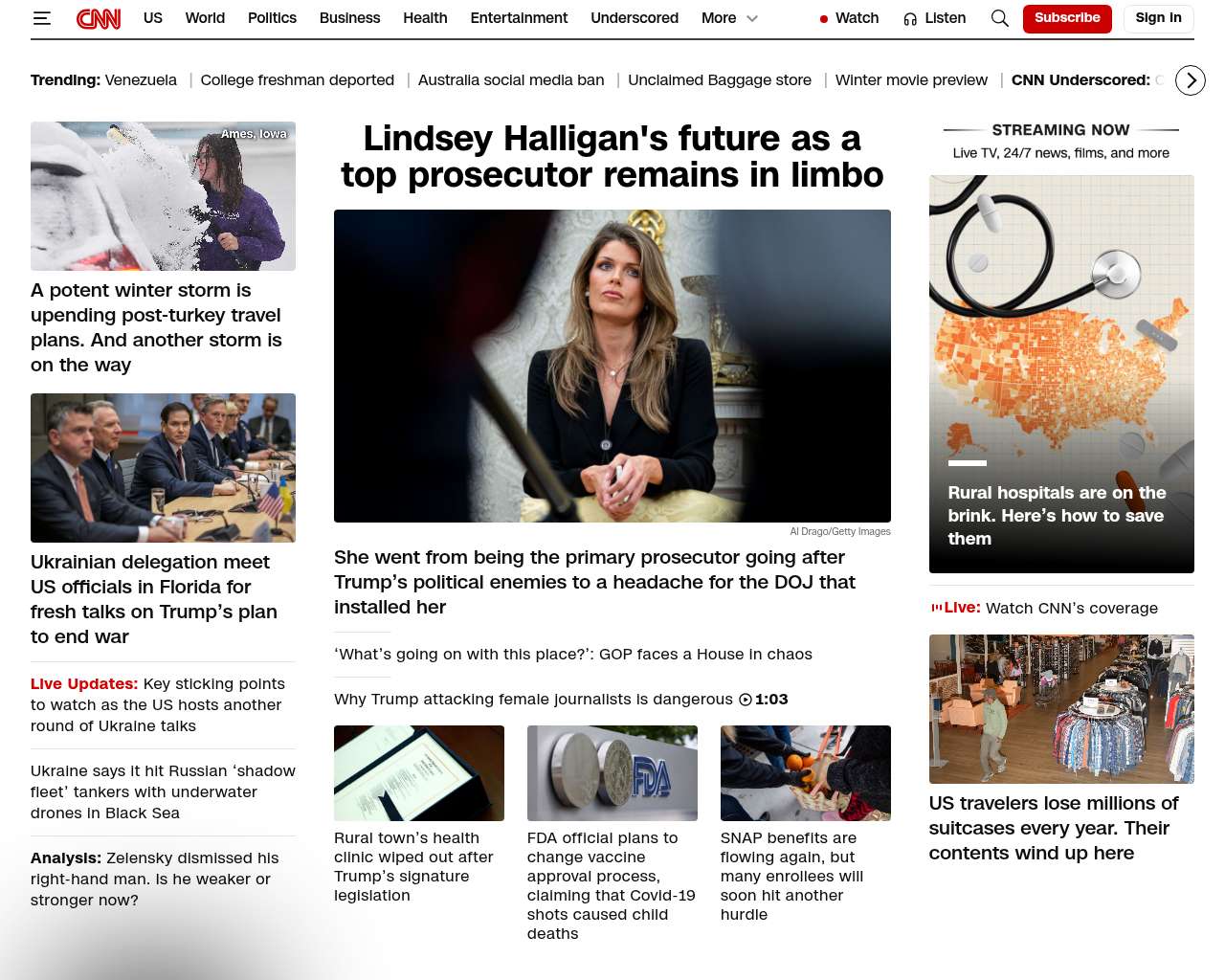This screenshot has height=980, width=1225.
Task: Click the Live broadcast icon near Watch CNN's coverage
Action: [936, 608]
